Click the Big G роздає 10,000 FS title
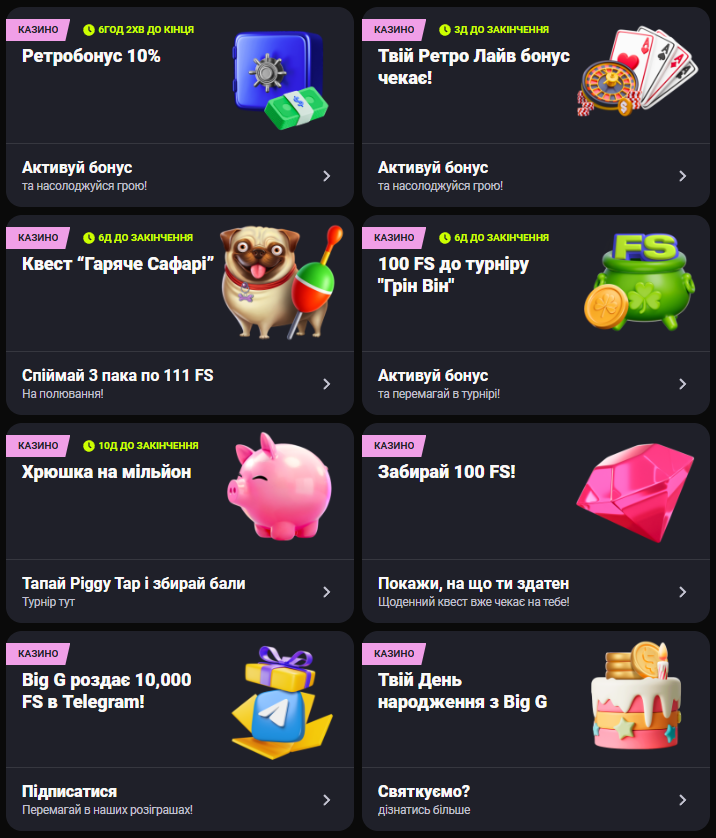Image resolution: width=716 pixels, height=838 pixels. (107, 690)
